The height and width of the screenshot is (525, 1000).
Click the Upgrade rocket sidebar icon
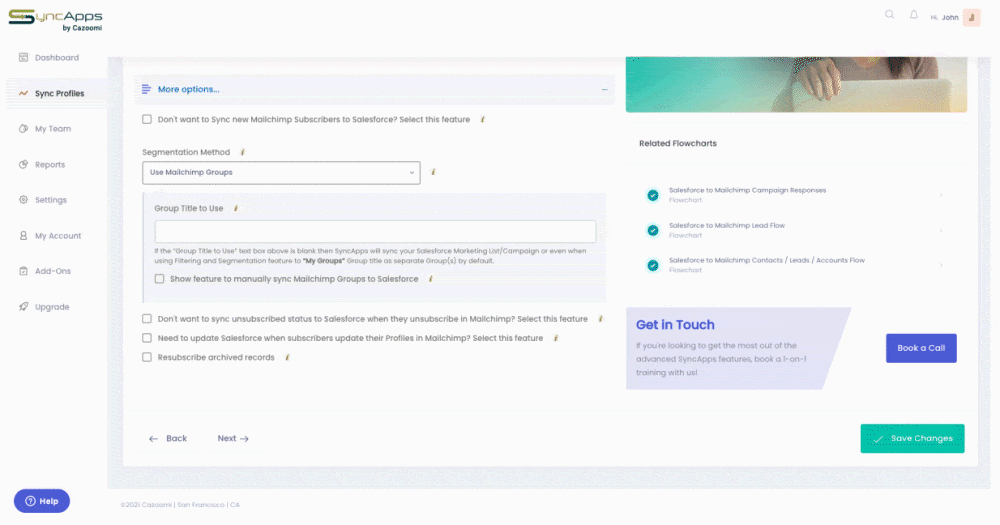(24, 307)
